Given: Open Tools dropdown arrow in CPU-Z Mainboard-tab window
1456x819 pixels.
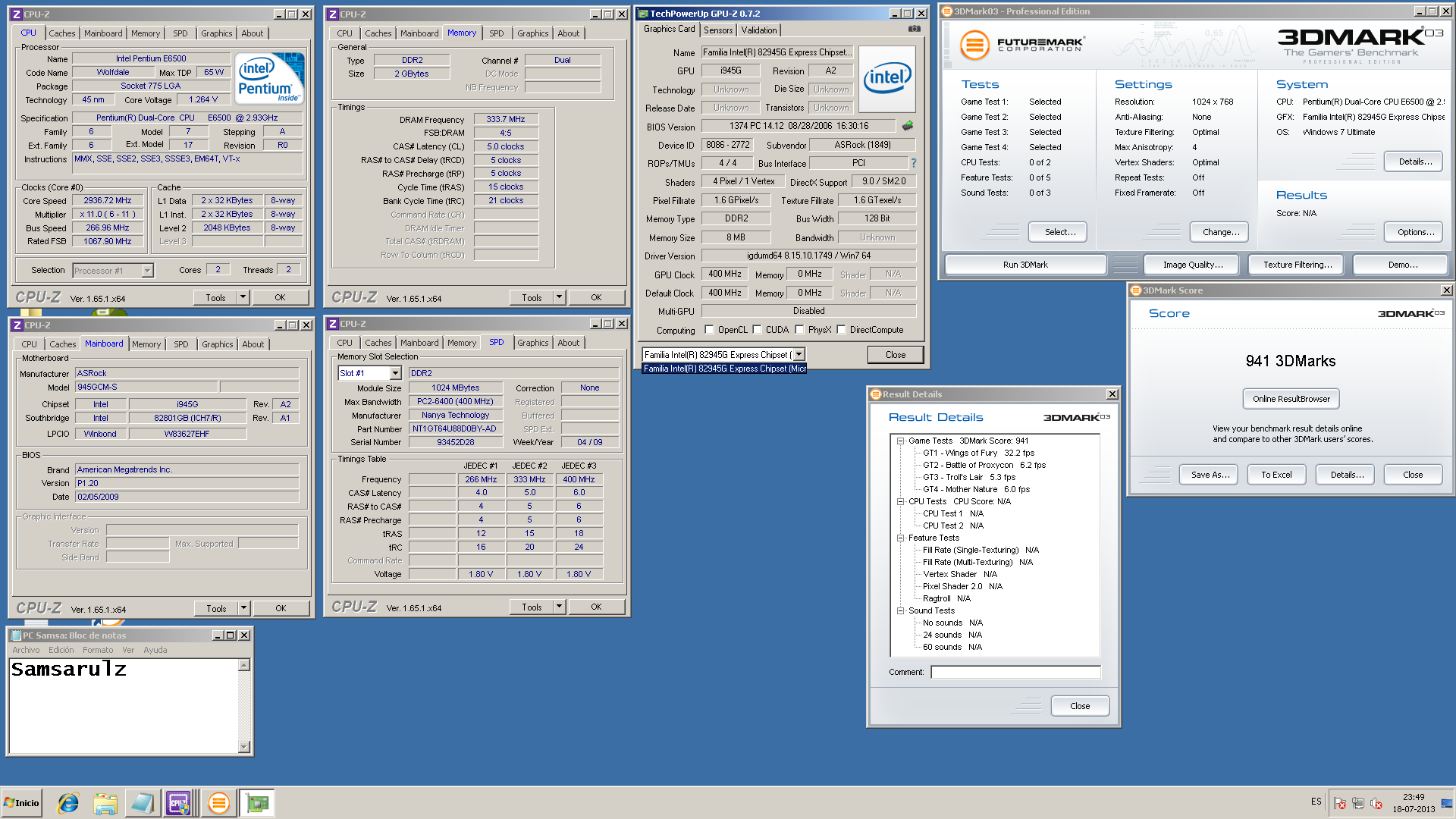Looking at the screenshot, I should coord(243,608).
